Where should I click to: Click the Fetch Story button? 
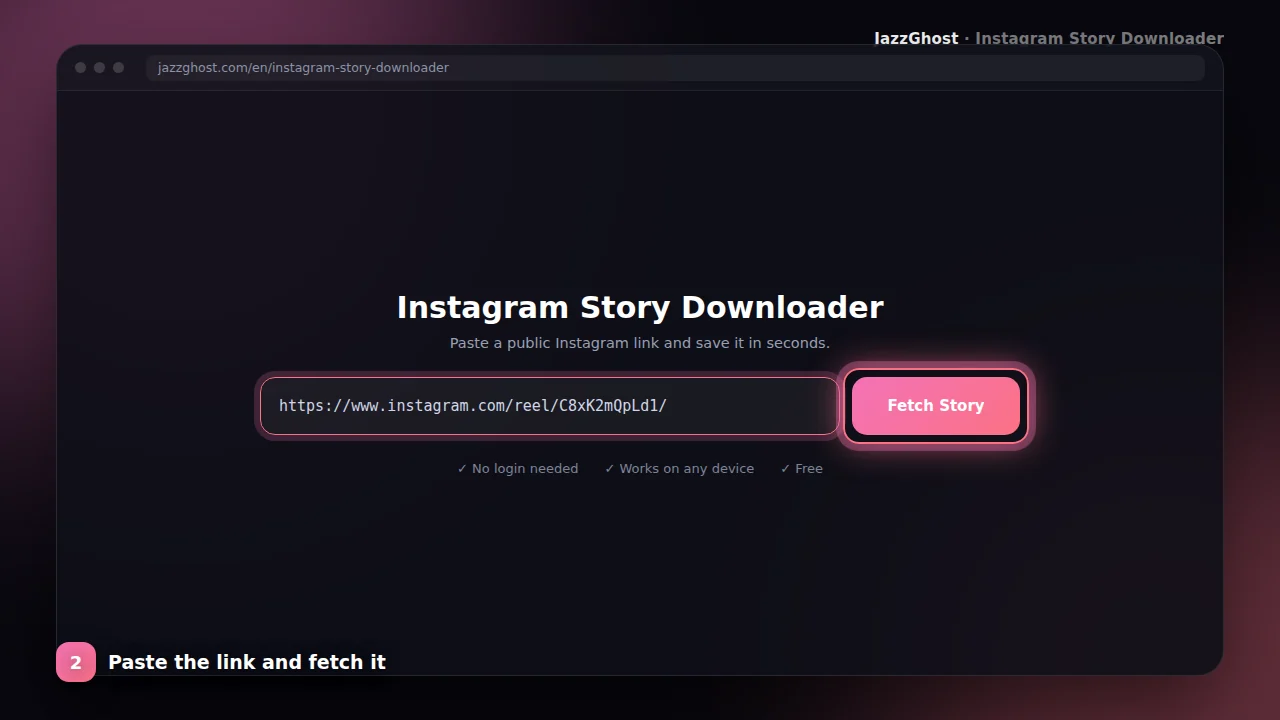click(x=935, y=406)
